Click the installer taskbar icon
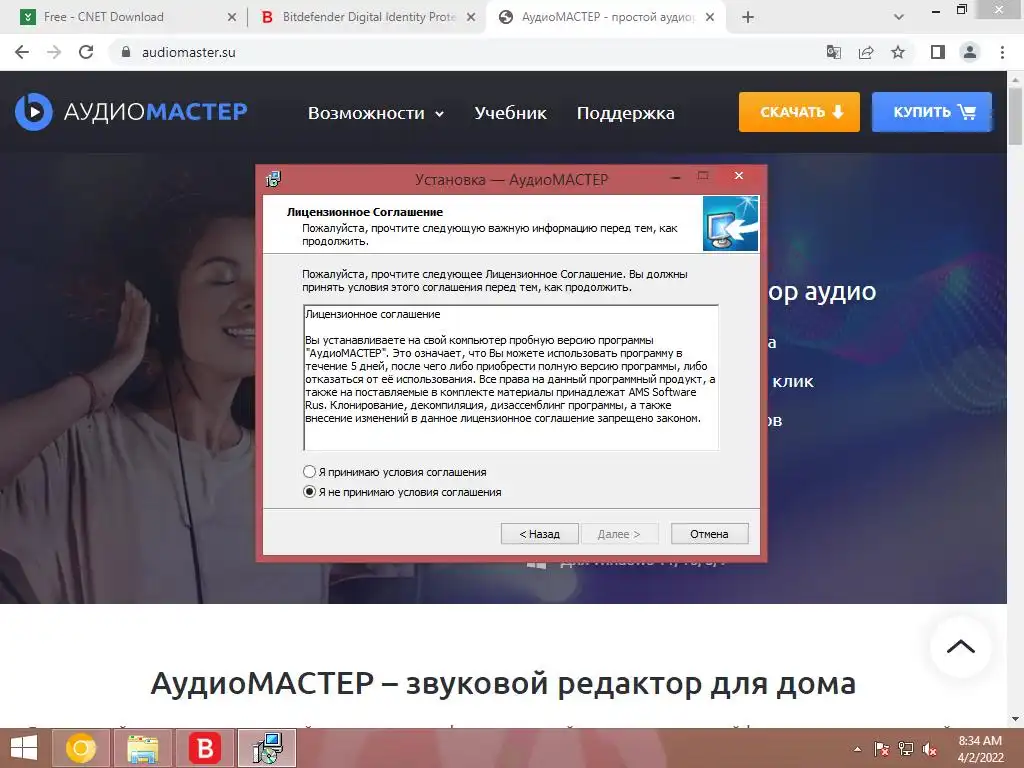Viewport: 1024px width, 768px height. point(267,748)
